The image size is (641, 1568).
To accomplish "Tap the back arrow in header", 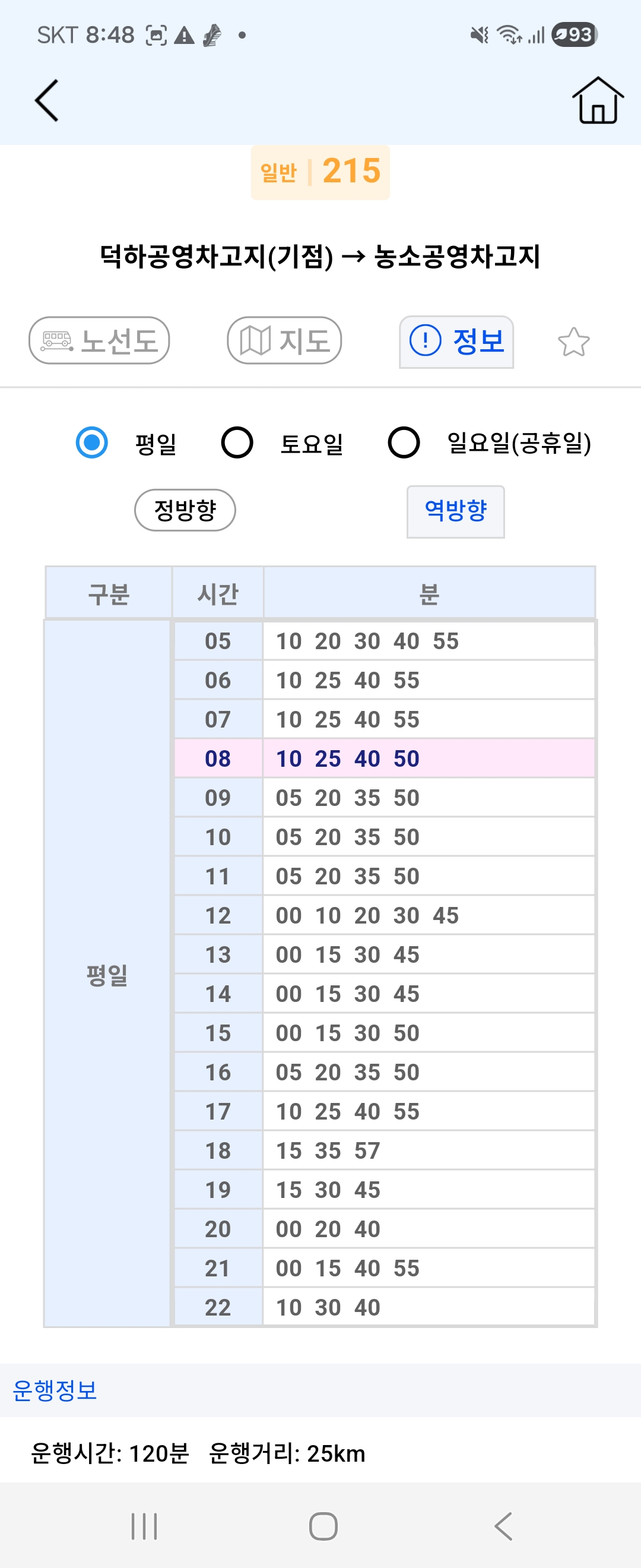I will [47, 100].
